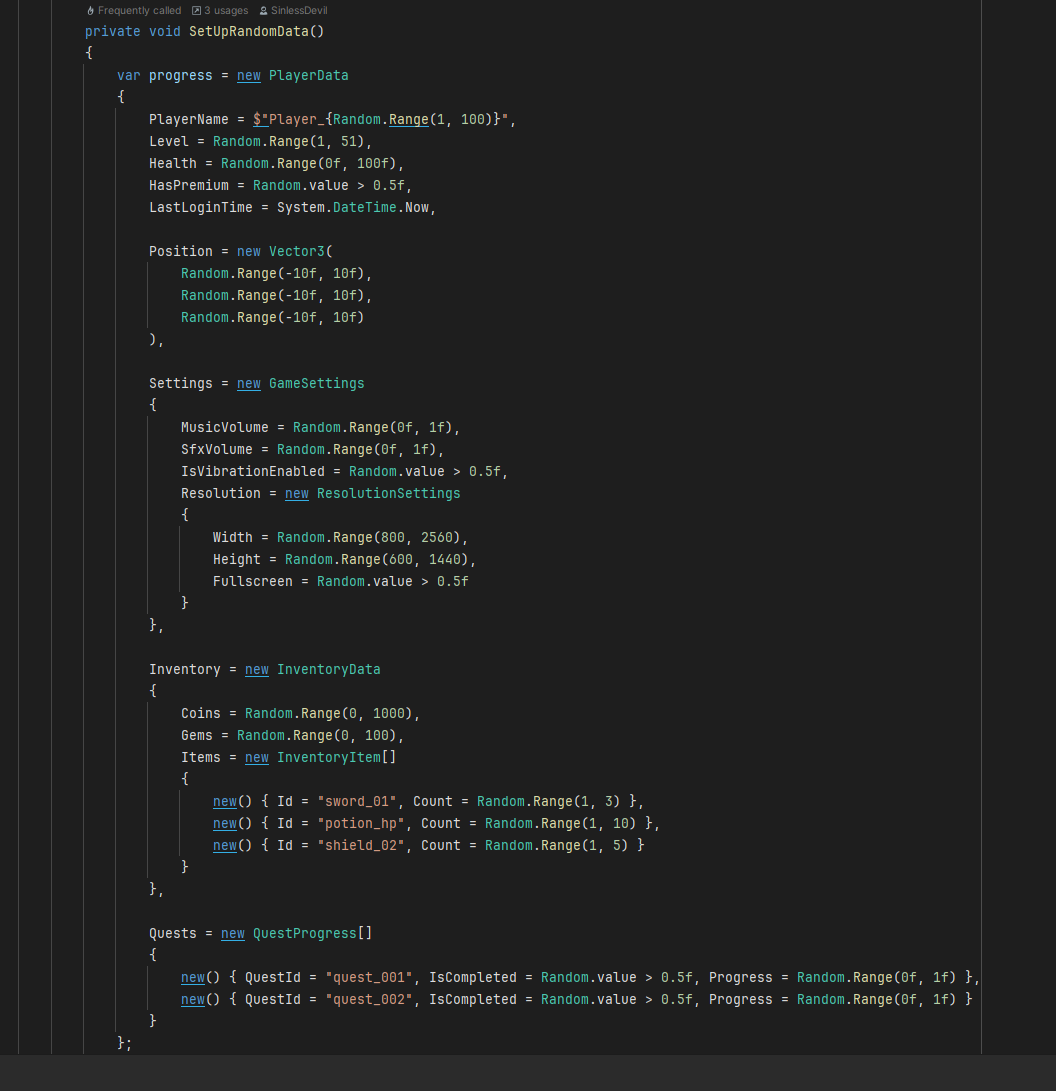Click the GameSettings type

pyautogui.click(x=317, y=383)
